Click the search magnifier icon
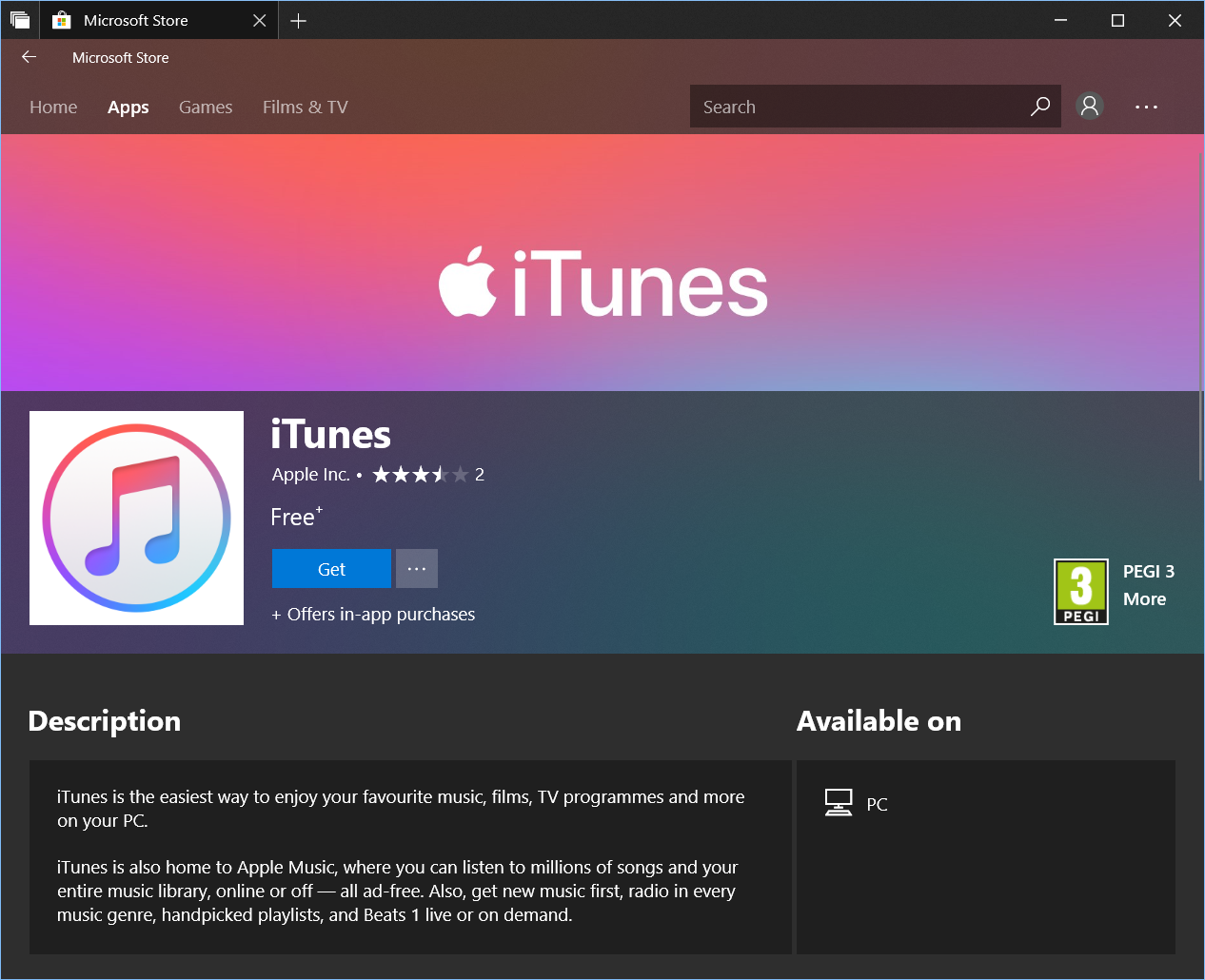Viewport: 1205px width, 980px height. (1040, 107)
